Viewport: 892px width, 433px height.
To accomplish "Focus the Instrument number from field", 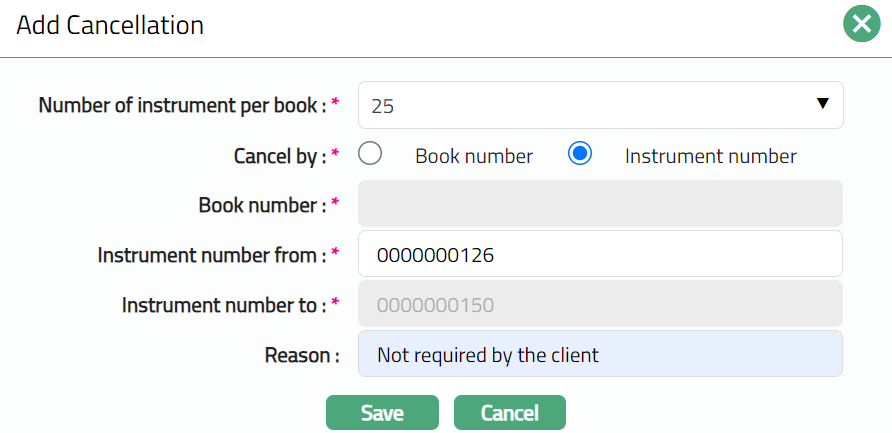I will coord(600,255).
